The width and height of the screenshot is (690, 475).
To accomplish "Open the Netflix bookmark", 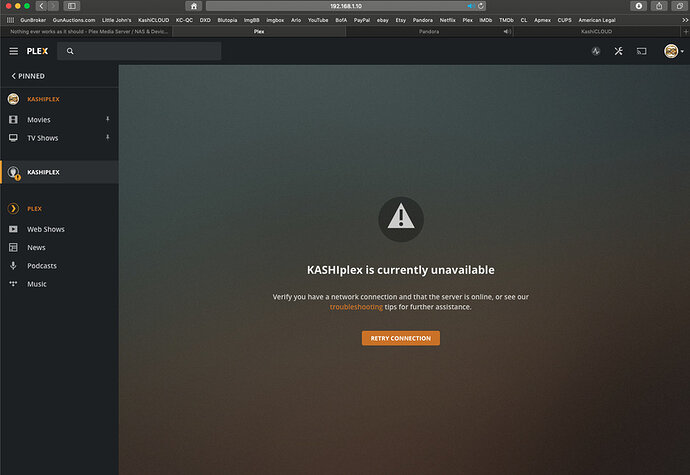I will 448,20.
